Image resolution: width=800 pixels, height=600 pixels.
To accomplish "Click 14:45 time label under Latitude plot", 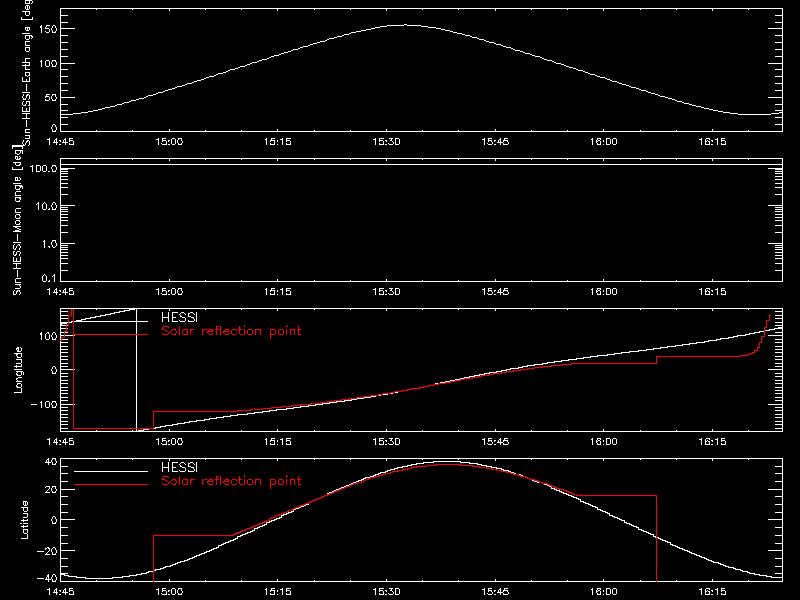I will (x=60, y=592).
